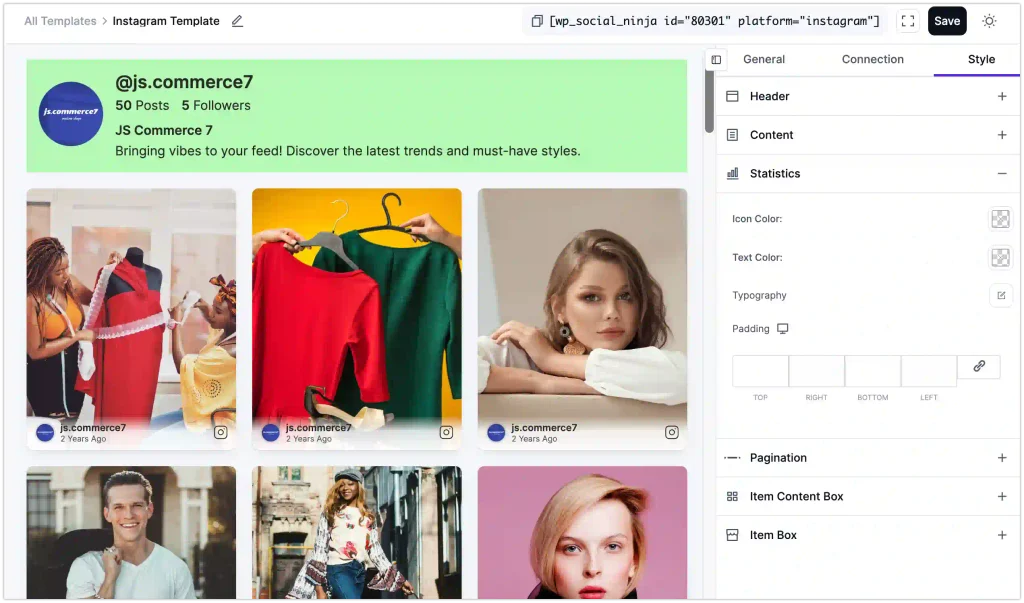Image resolution: width=1024 pixels, height=603 pixels.
Task: Select the Style tab
Action: [x=981, y=59]
